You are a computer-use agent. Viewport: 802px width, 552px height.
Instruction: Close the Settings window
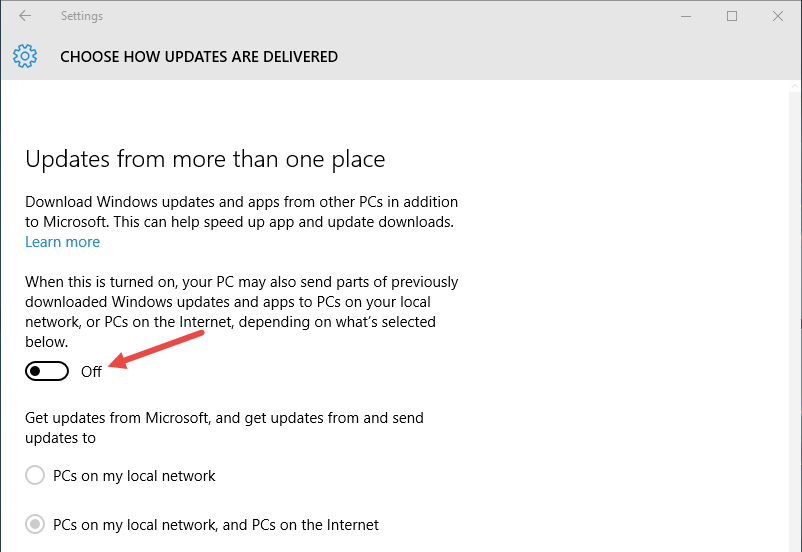pos(778,16)
